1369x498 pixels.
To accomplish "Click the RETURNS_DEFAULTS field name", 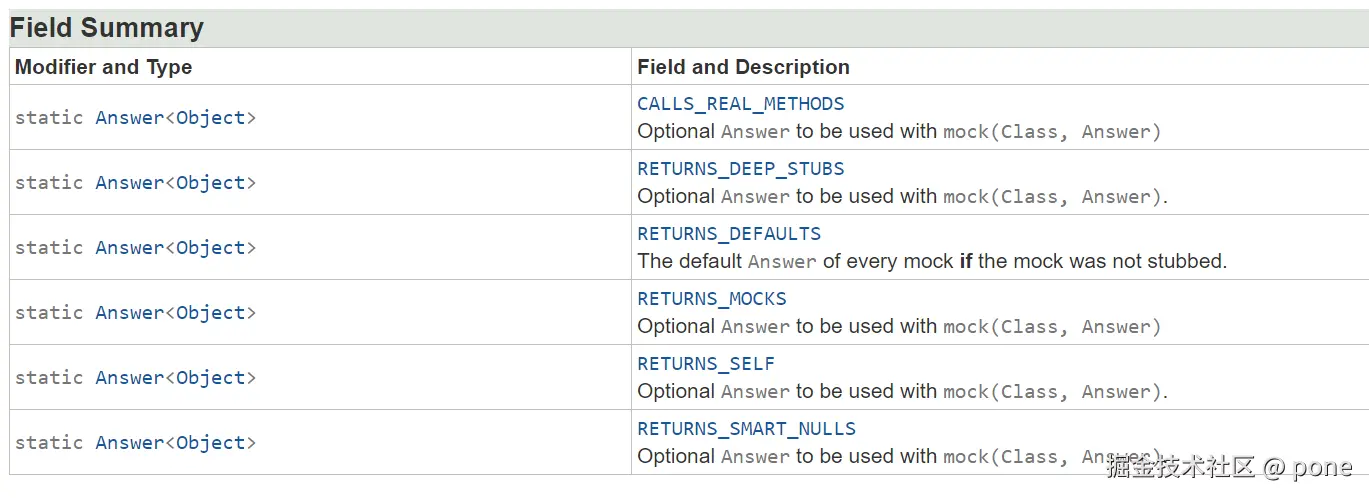I will tap(729, 234).
